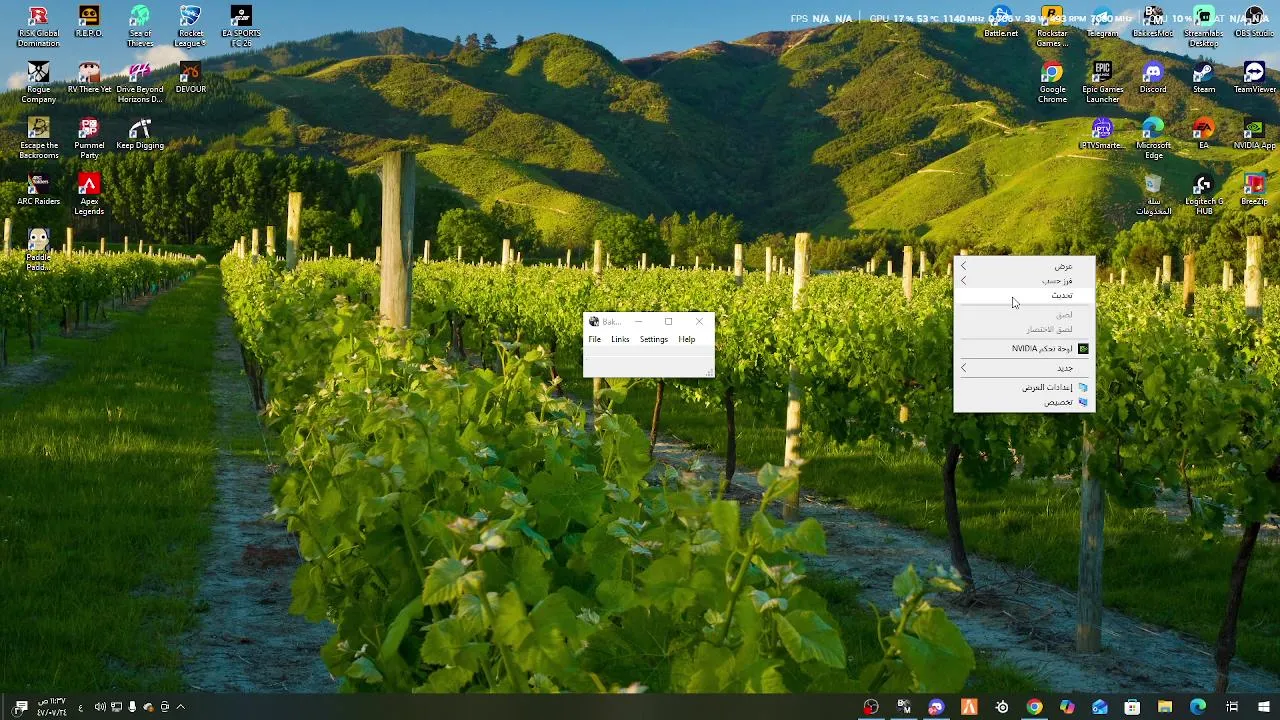Screen dimensions: 1280x720
Task: Select the Sea of Thieves icon
Action: pyautogui.click(x=140, y=27)
